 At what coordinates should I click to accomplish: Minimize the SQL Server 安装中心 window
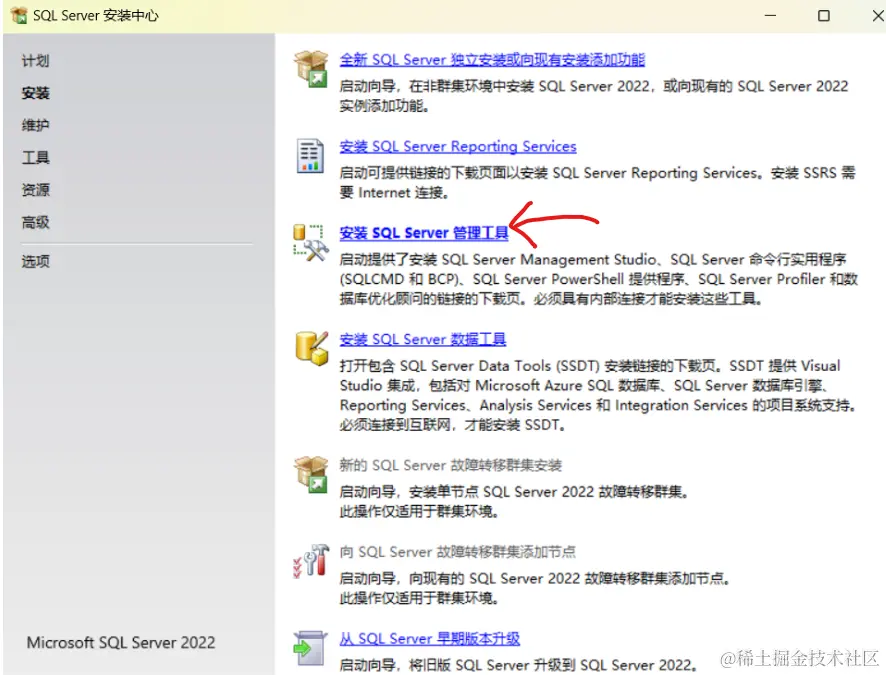pos(770,15)
